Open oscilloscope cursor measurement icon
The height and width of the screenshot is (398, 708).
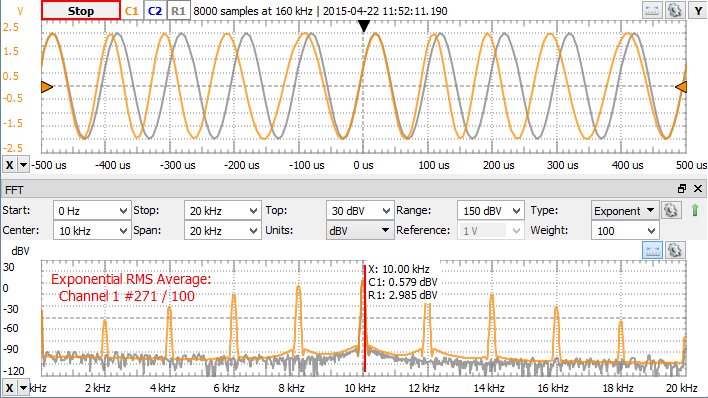[652, 10]
